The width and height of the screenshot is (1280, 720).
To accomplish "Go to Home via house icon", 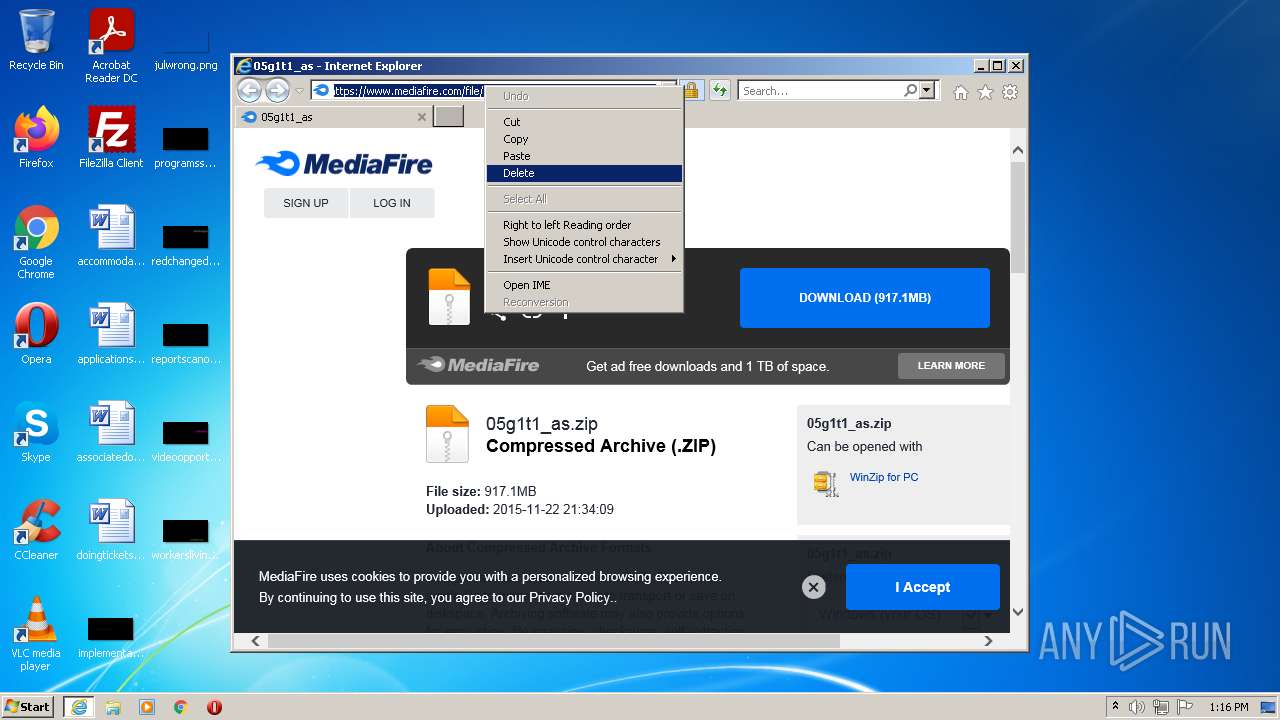I will (x=960, y=92).
